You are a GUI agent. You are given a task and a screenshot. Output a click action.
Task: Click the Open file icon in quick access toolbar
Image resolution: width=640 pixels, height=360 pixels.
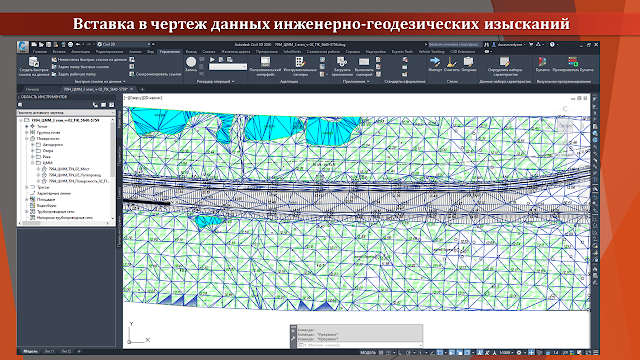[x=41, y=44]
